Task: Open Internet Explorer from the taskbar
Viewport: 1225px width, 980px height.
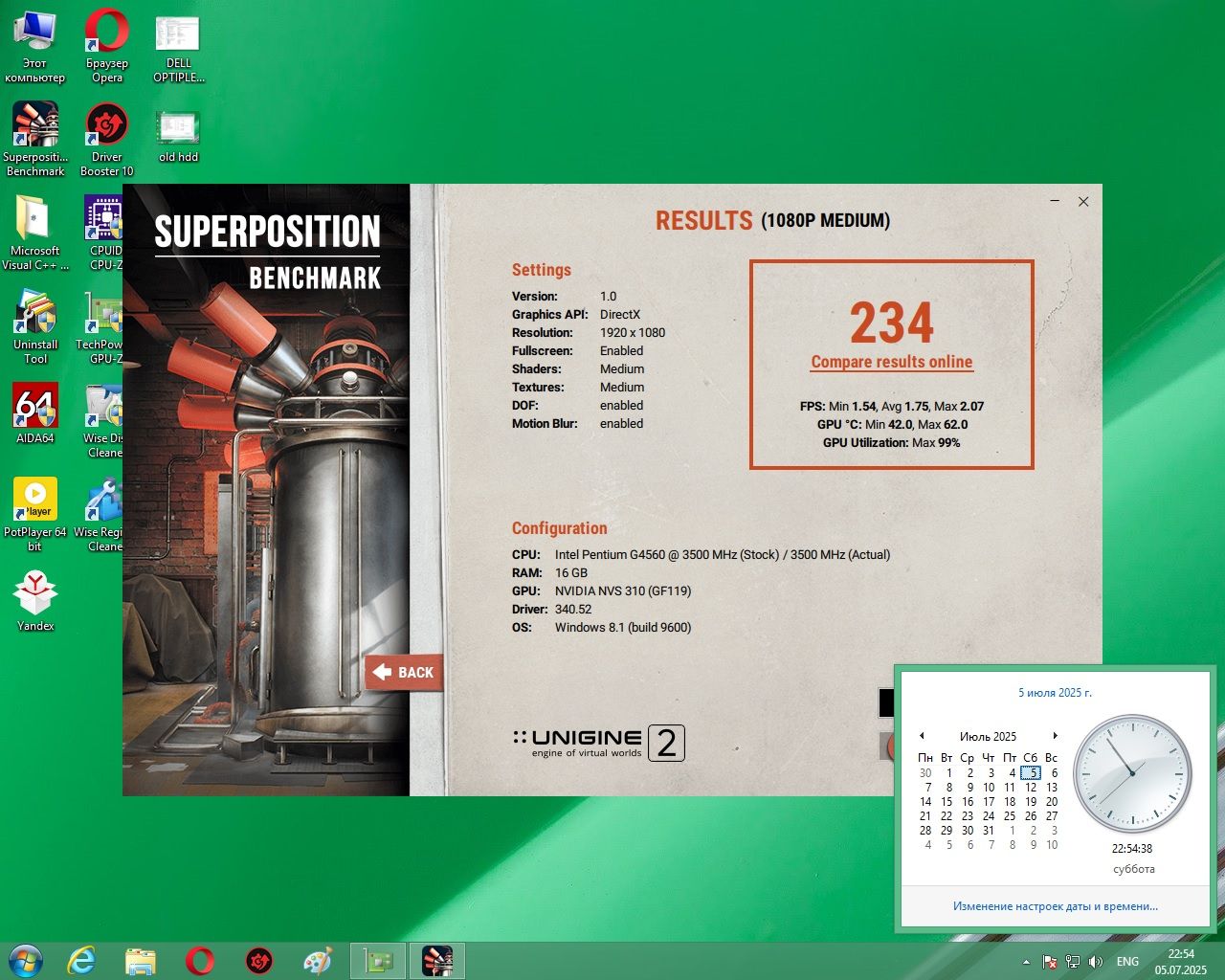Action: click(x=81, y=960)
